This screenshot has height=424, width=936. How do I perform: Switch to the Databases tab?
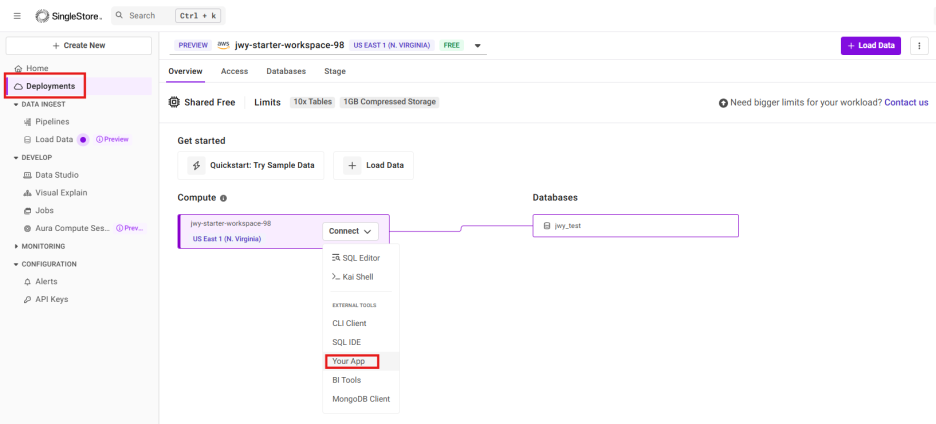click(x=286, y=71)
